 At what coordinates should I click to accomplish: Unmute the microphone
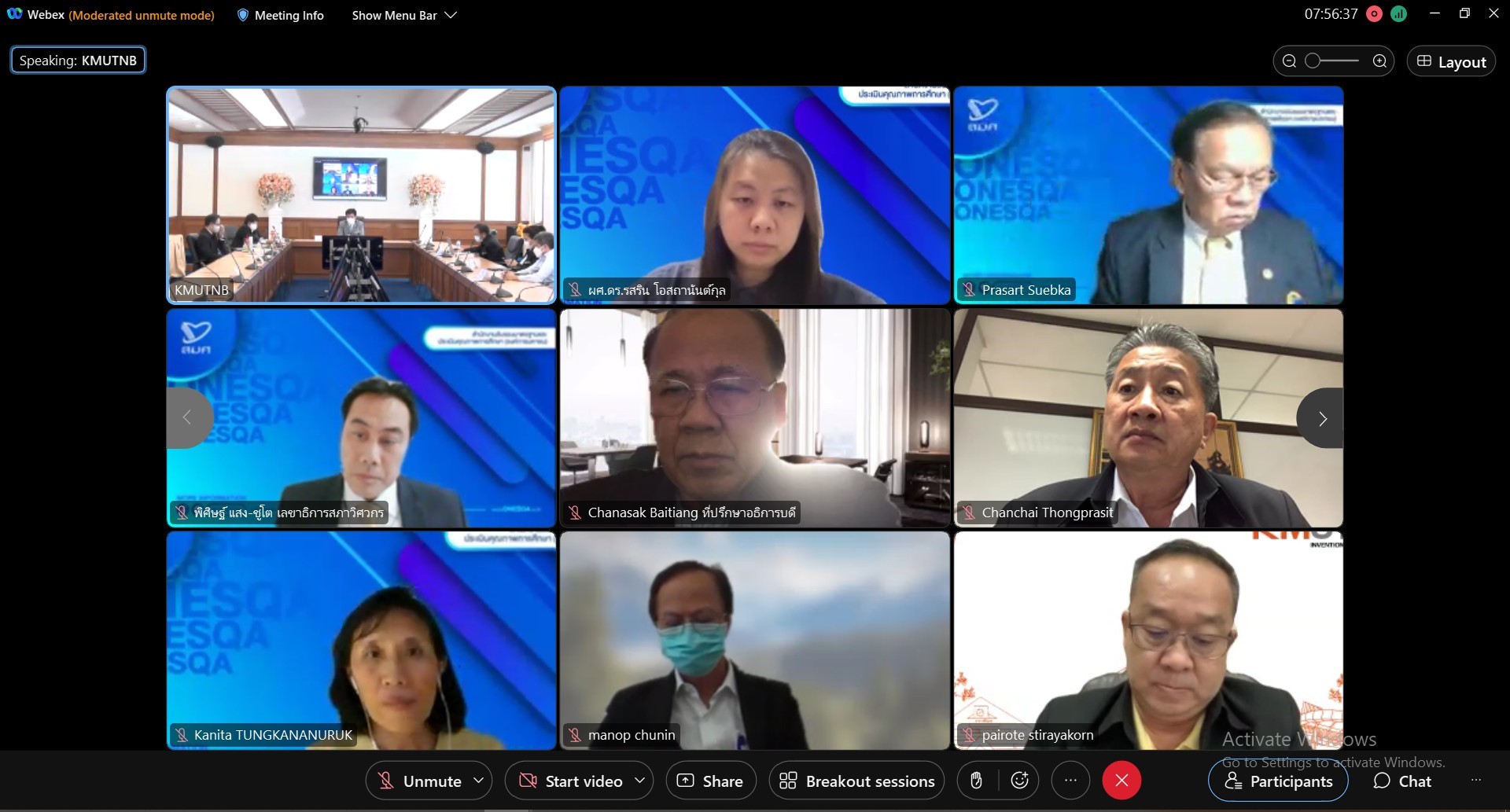pyautogui.click(x=420, y=781)
